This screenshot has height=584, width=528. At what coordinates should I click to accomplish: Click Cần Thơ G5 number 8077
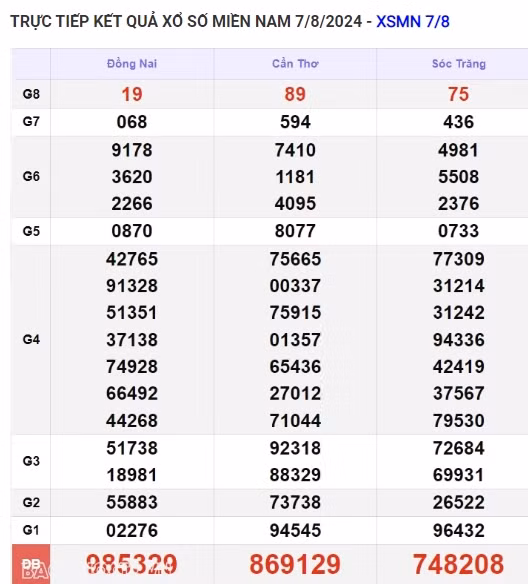(x=295, y=231)
